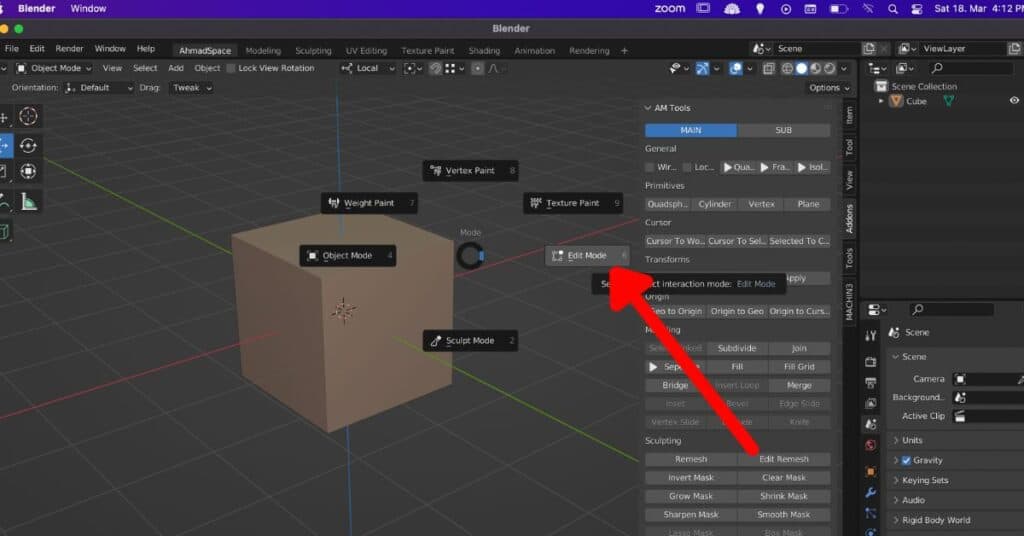Image resolution: width=1024 pixels, height=536 pixels.
Task: Open the Modifiers wrench properties tab
Action: pos(870,493)
